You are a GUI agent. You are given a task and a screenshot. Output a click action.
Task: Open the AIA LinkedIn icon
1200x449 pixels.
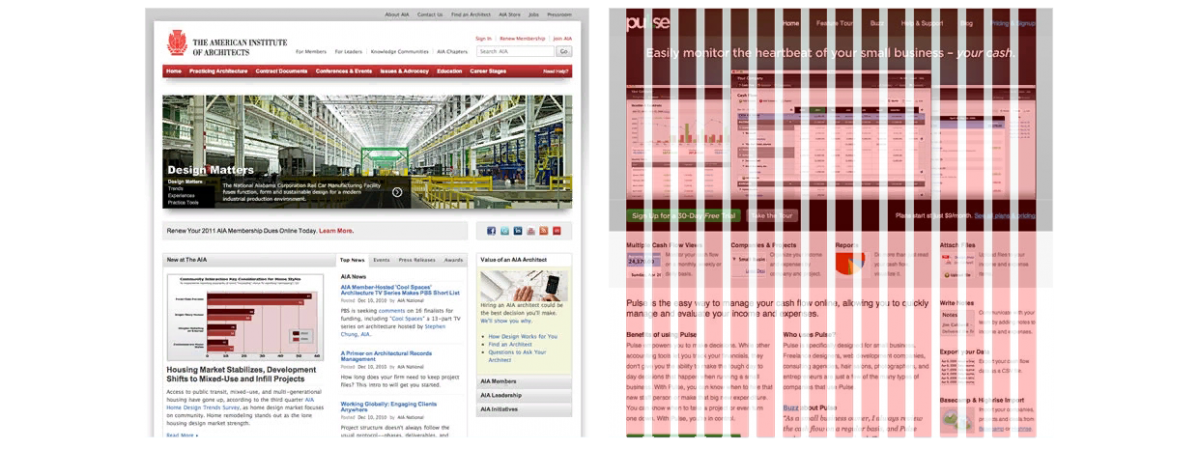click(x=518, y=231)
